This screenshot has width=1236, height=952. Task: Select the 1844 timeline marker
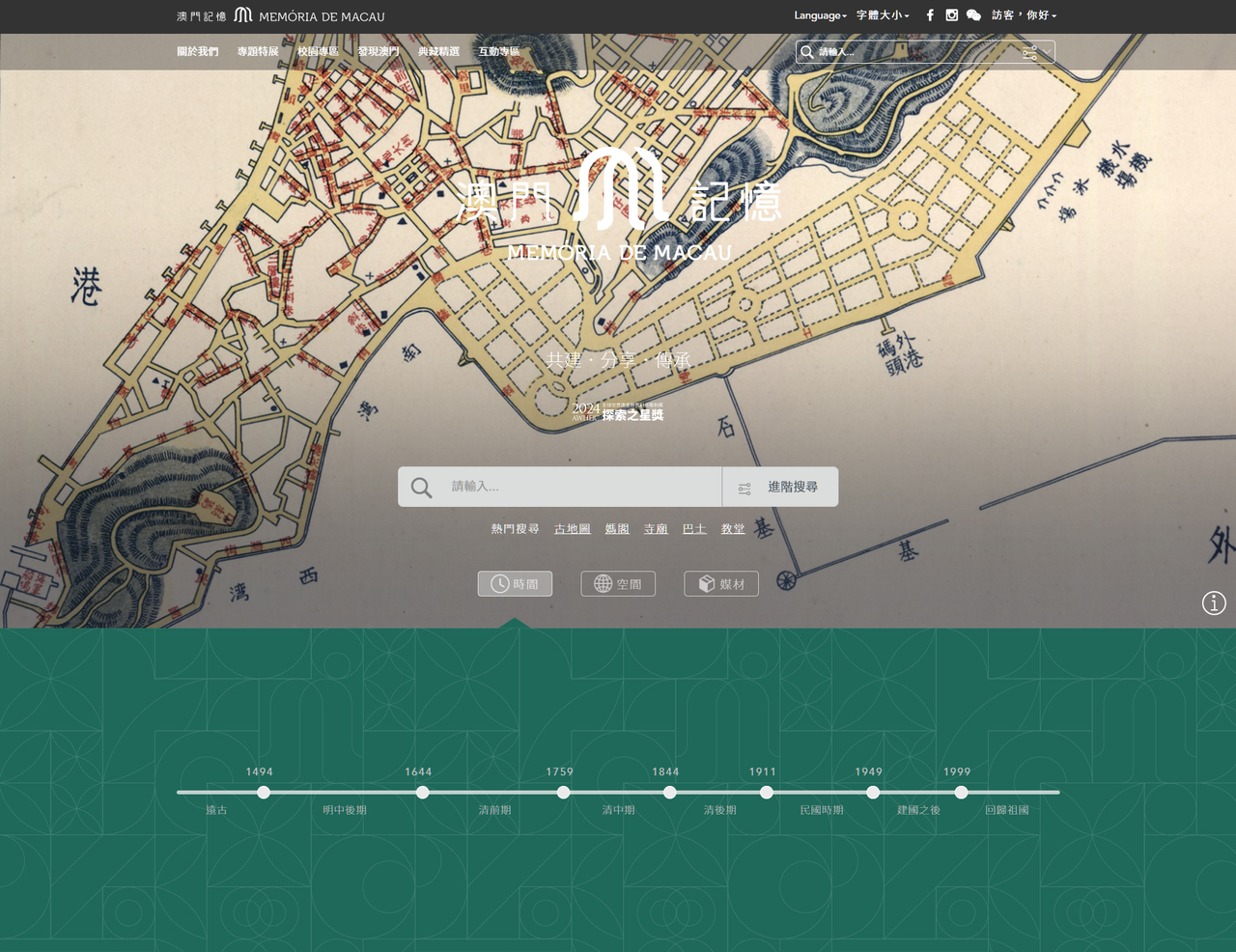pos(669,793)
